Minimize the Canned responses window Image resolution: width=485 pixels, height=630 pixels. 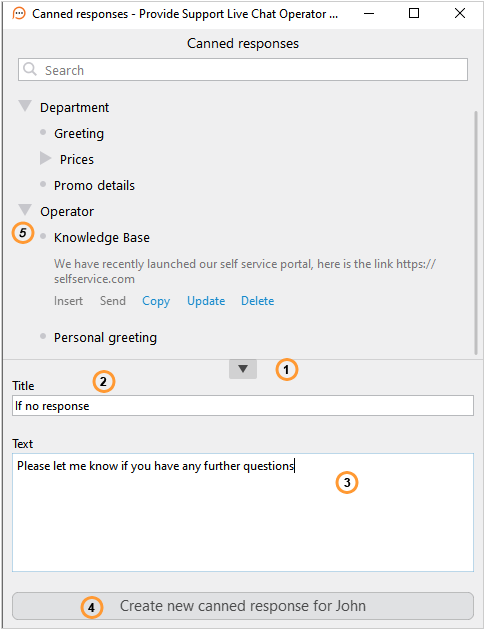[x=369, y=14]
